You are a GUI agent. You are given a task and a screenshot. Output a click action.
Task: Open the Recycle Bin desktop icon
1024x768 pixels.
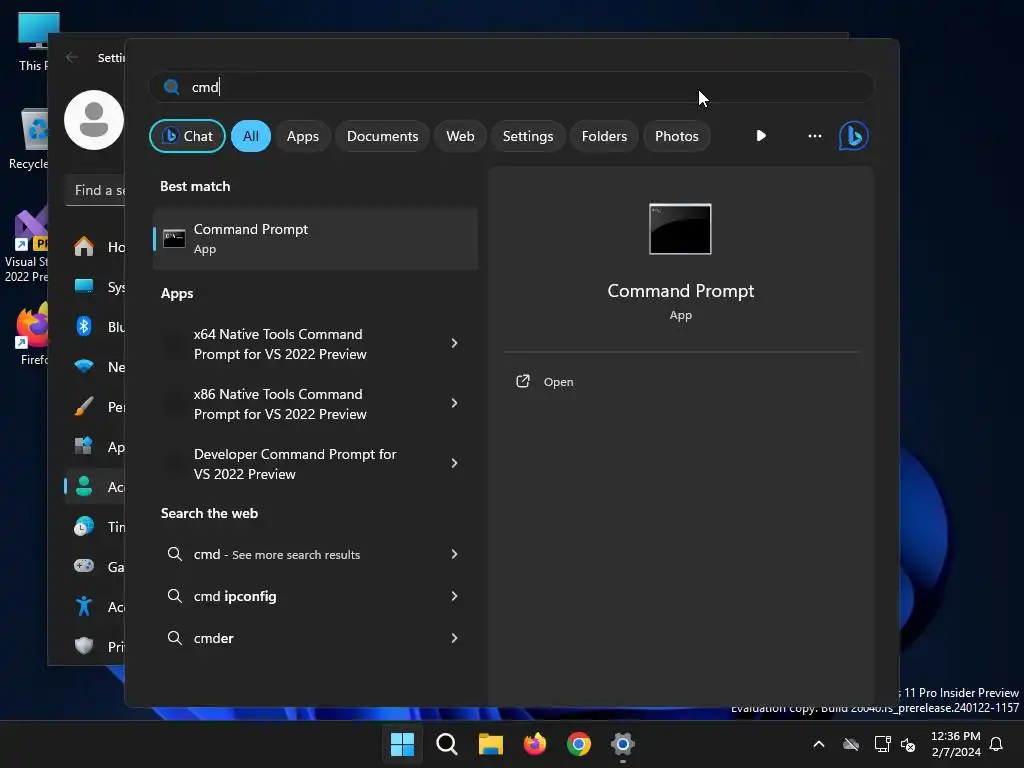[28, 138]
